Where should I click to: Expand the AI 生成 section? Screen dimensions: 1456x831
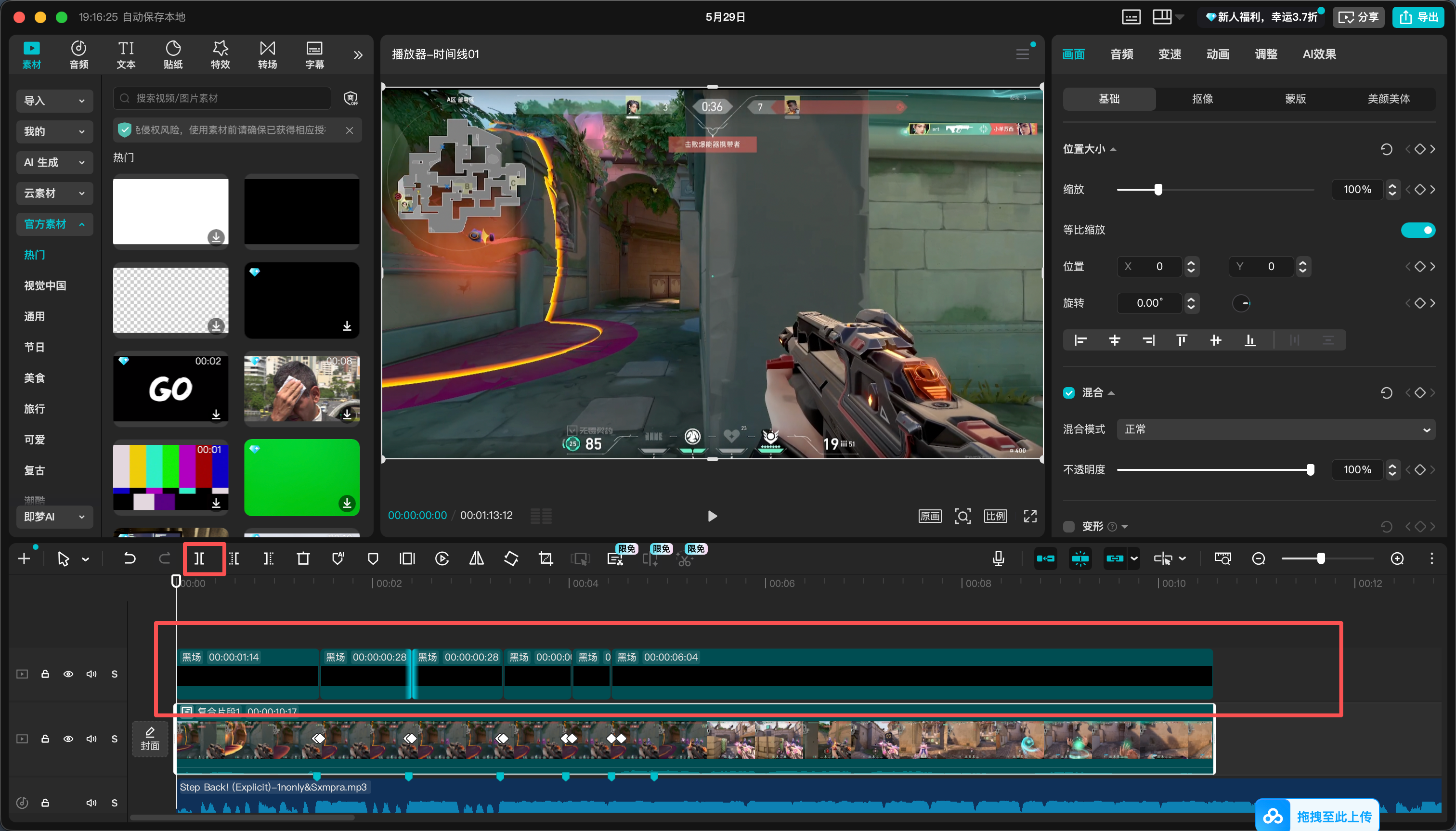coord(55,163)
